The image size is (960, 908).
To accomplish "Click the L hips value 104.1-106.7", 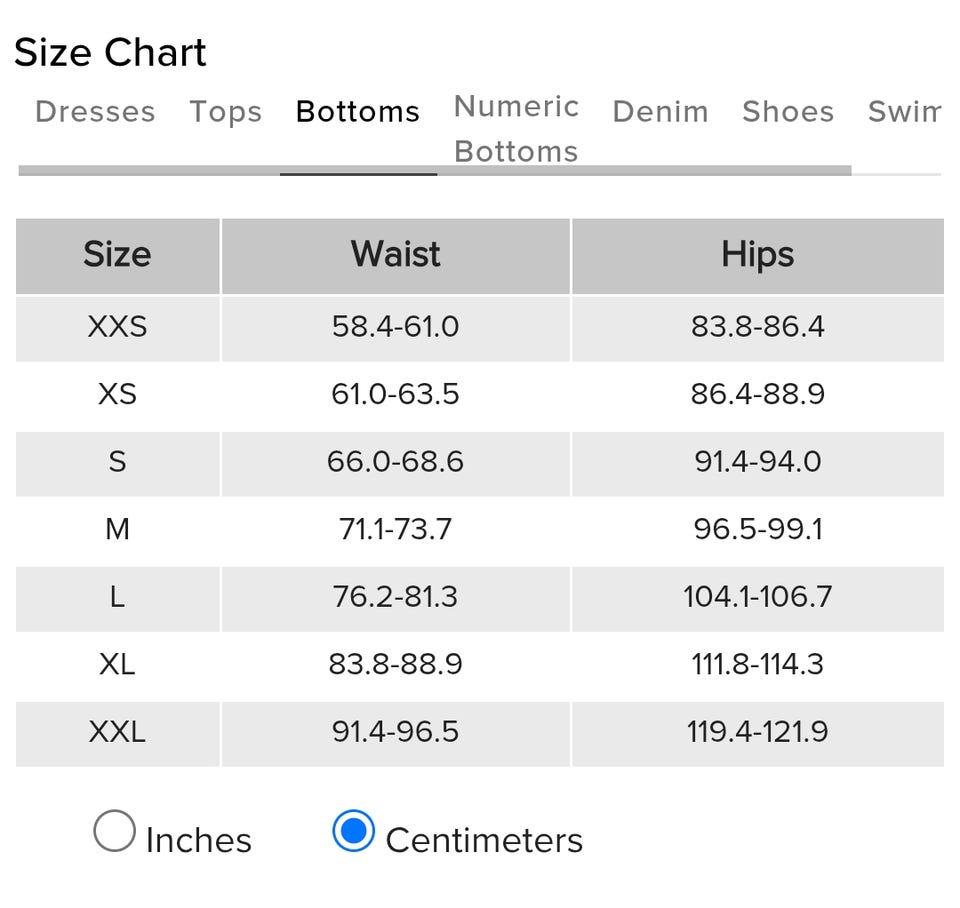I will (x=757, y=597).
